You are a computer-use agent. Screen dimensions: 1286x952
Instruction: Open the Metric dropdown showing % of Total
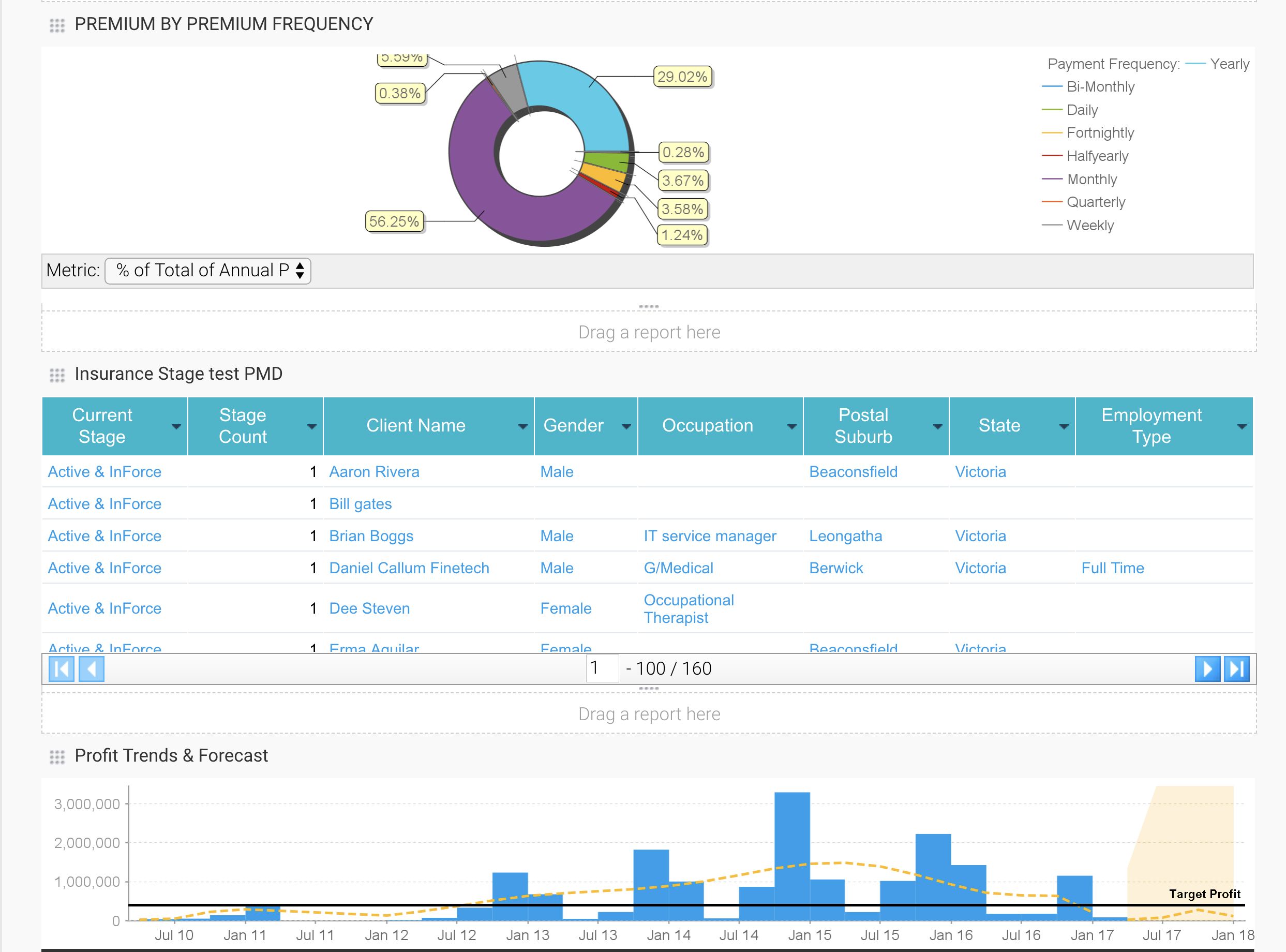208,270
